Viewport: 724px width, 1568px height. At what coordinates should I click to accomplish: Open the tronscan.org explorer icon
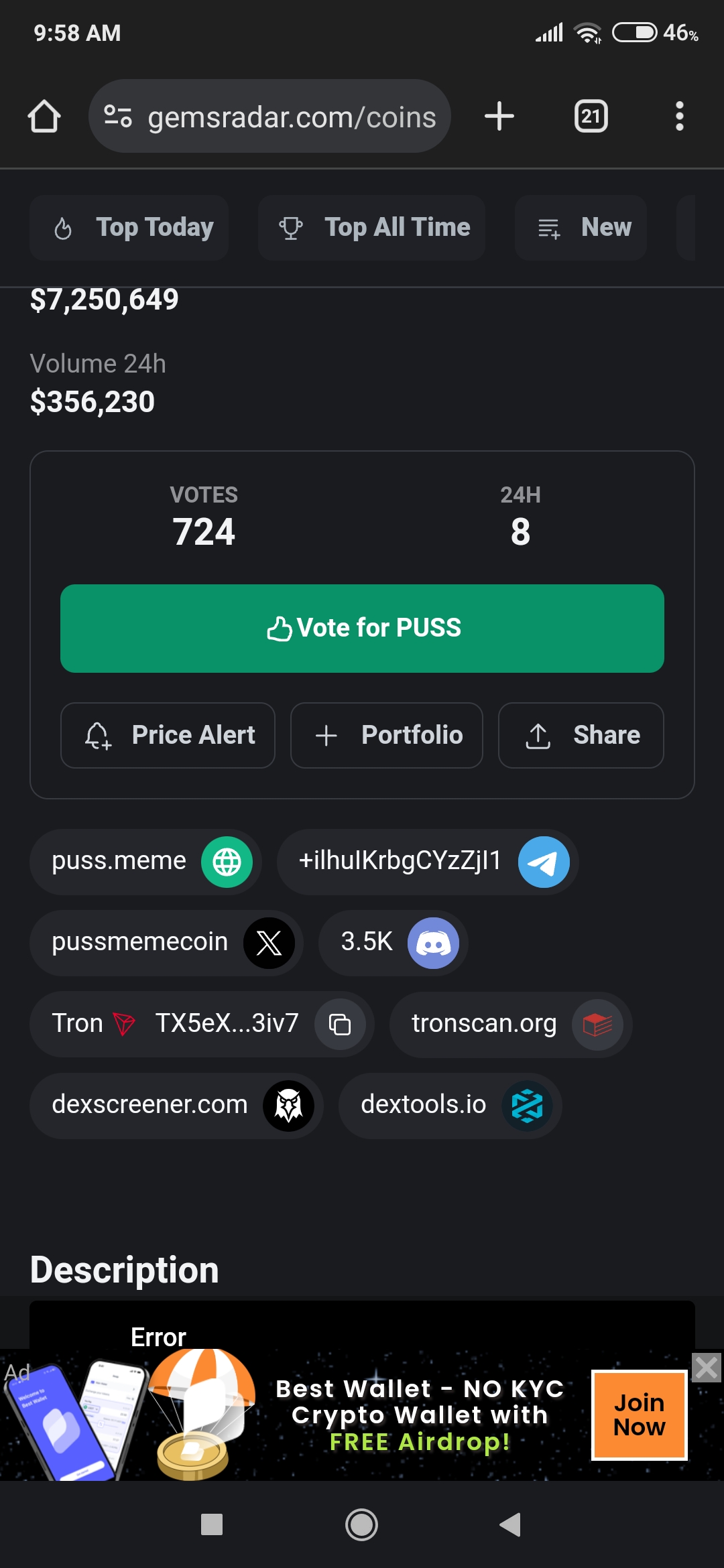[x=597, y=1025]
